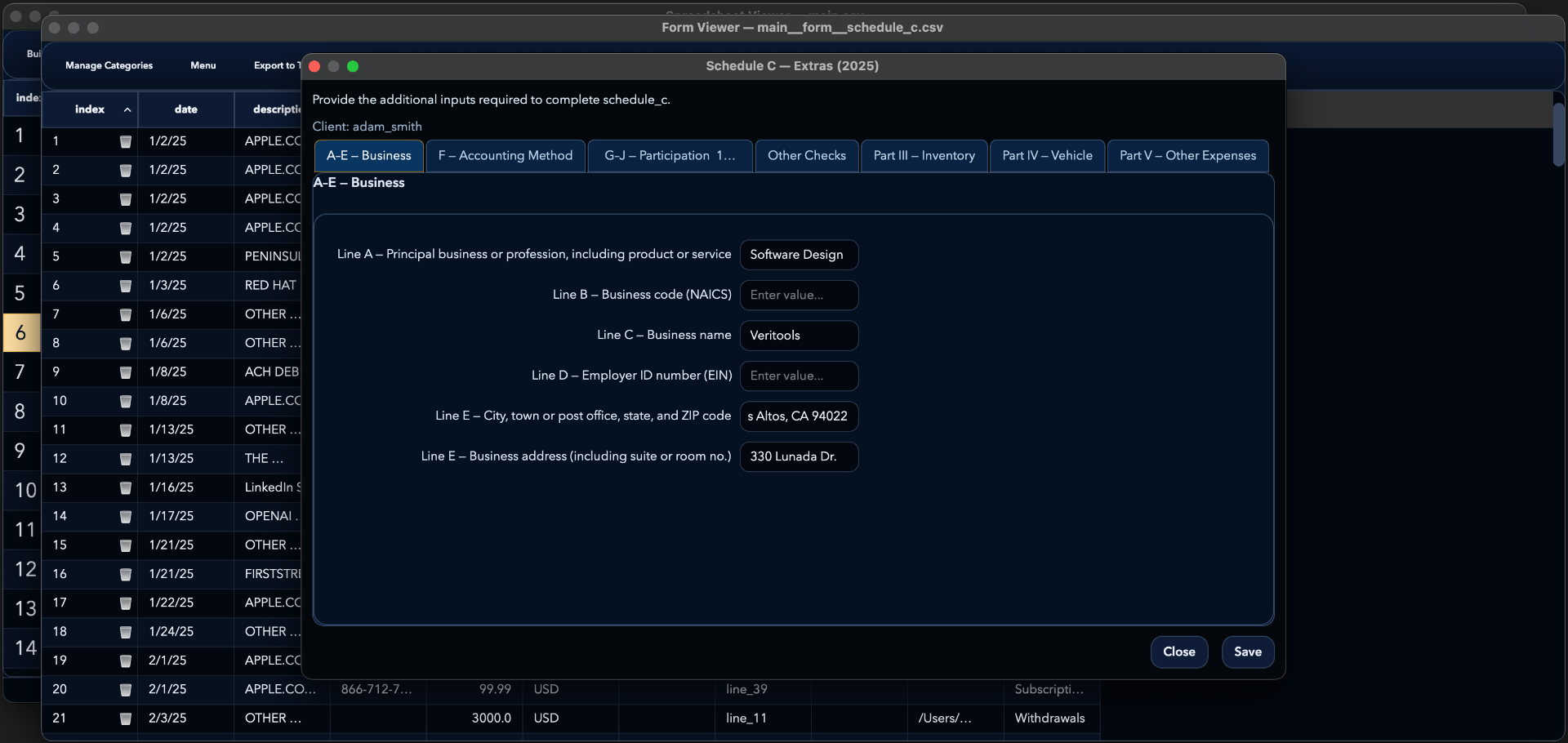Delete row 16 using trash icon
Image resolution: width=1568 pixels, height=743 pixels.
(x=126, y=574)
